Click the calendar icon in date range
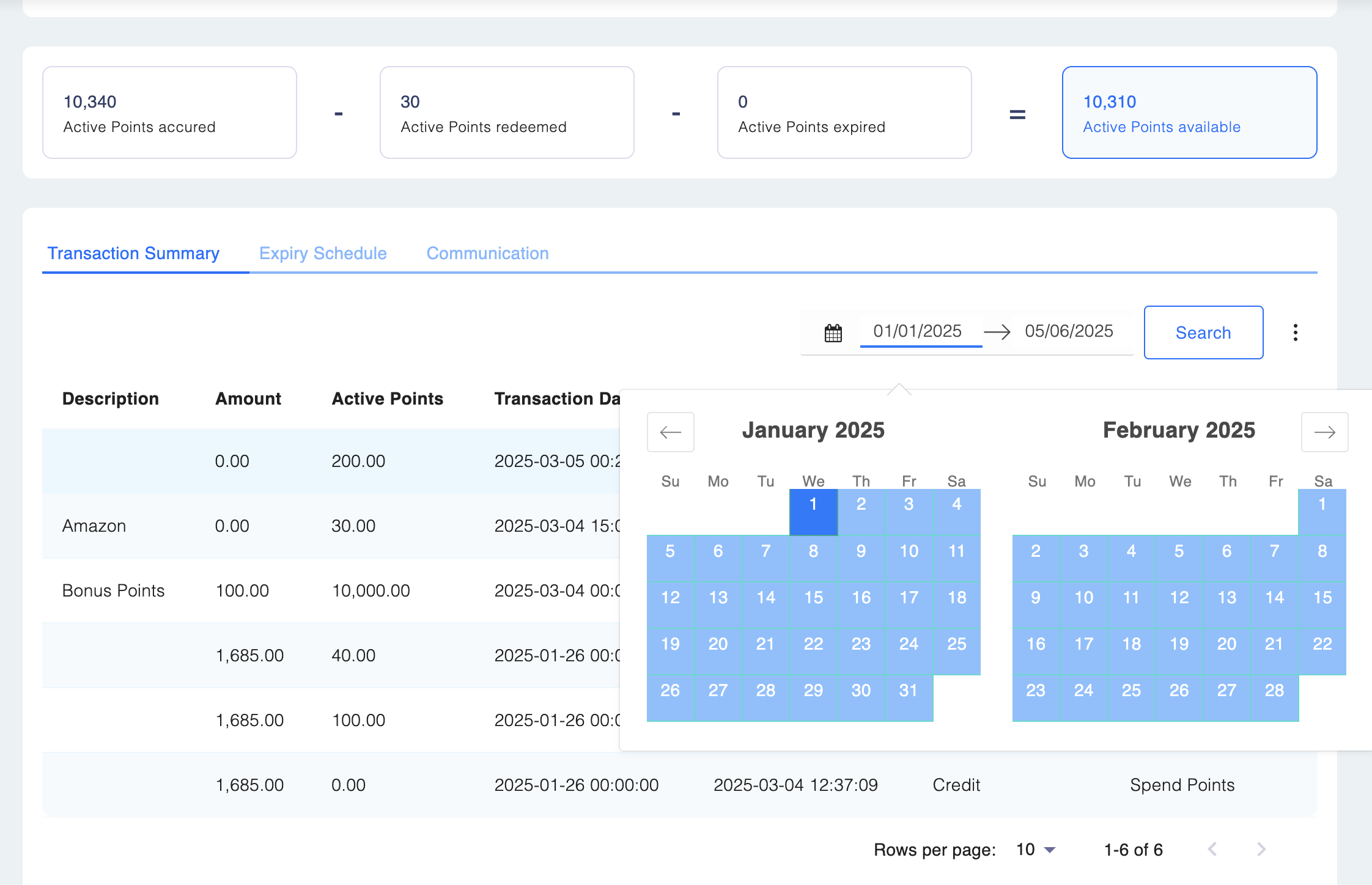The height and width of the screenshot is (885, 1372). [833, 333]
